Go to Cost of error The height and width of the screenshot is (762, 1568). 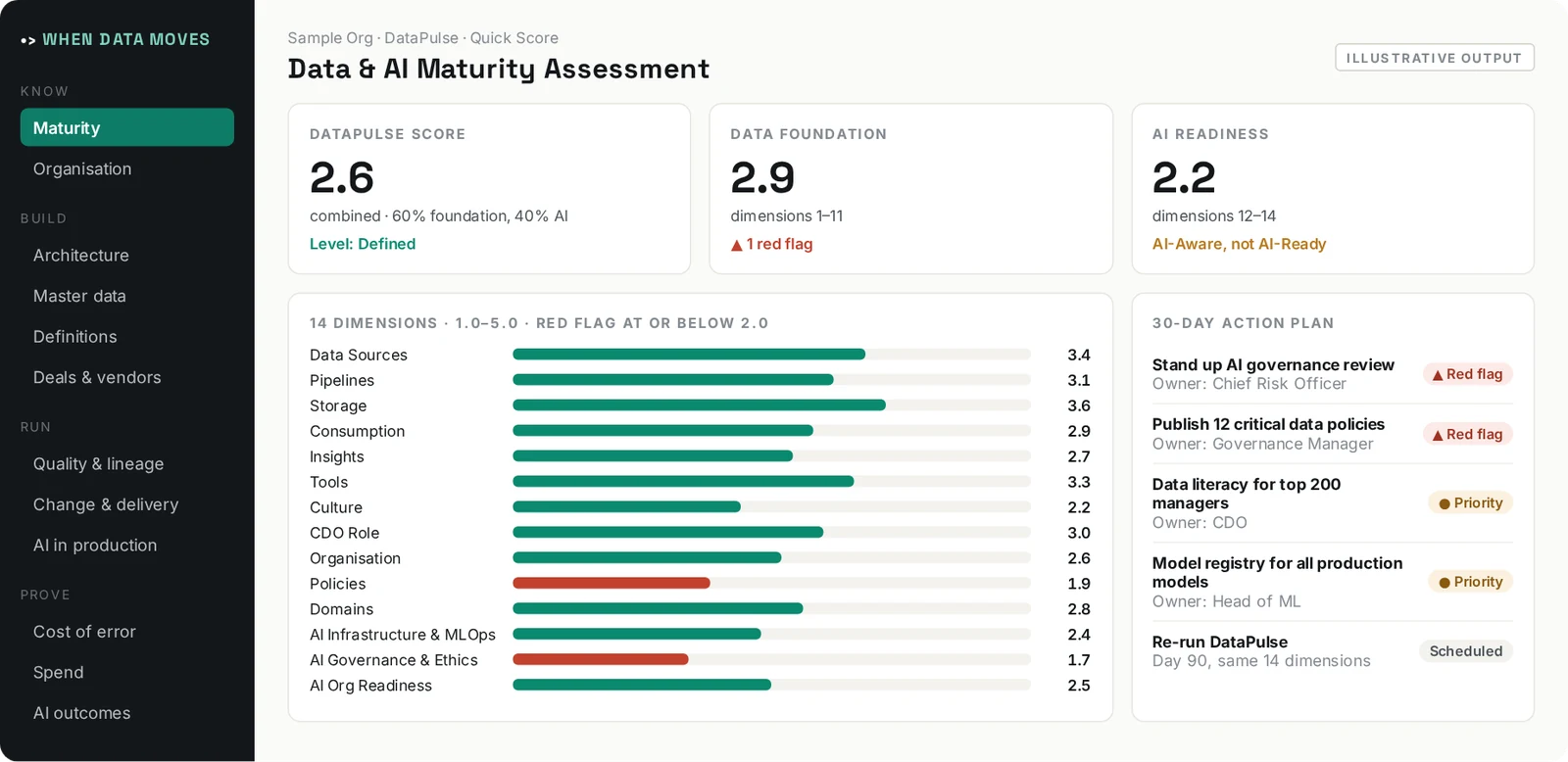(84, 632)
